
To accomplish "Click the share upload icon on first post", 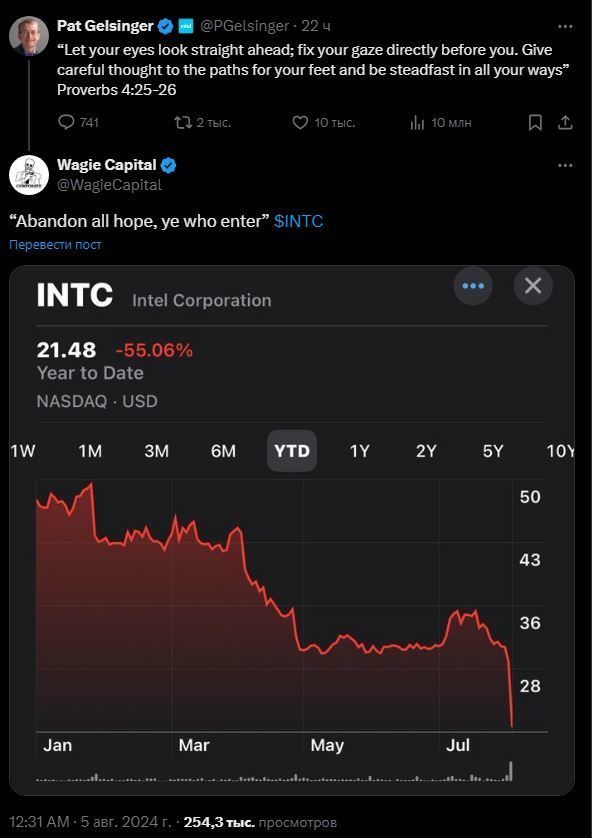I will tap(565, 122).
